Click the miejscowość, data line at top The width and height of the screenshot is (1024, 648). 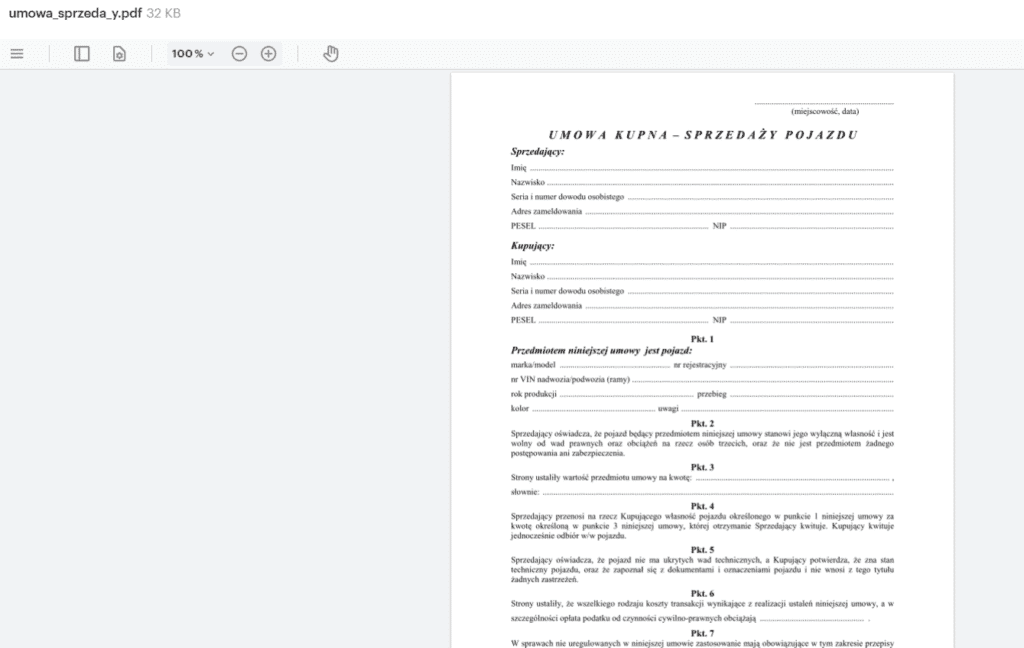click(824, 104)
